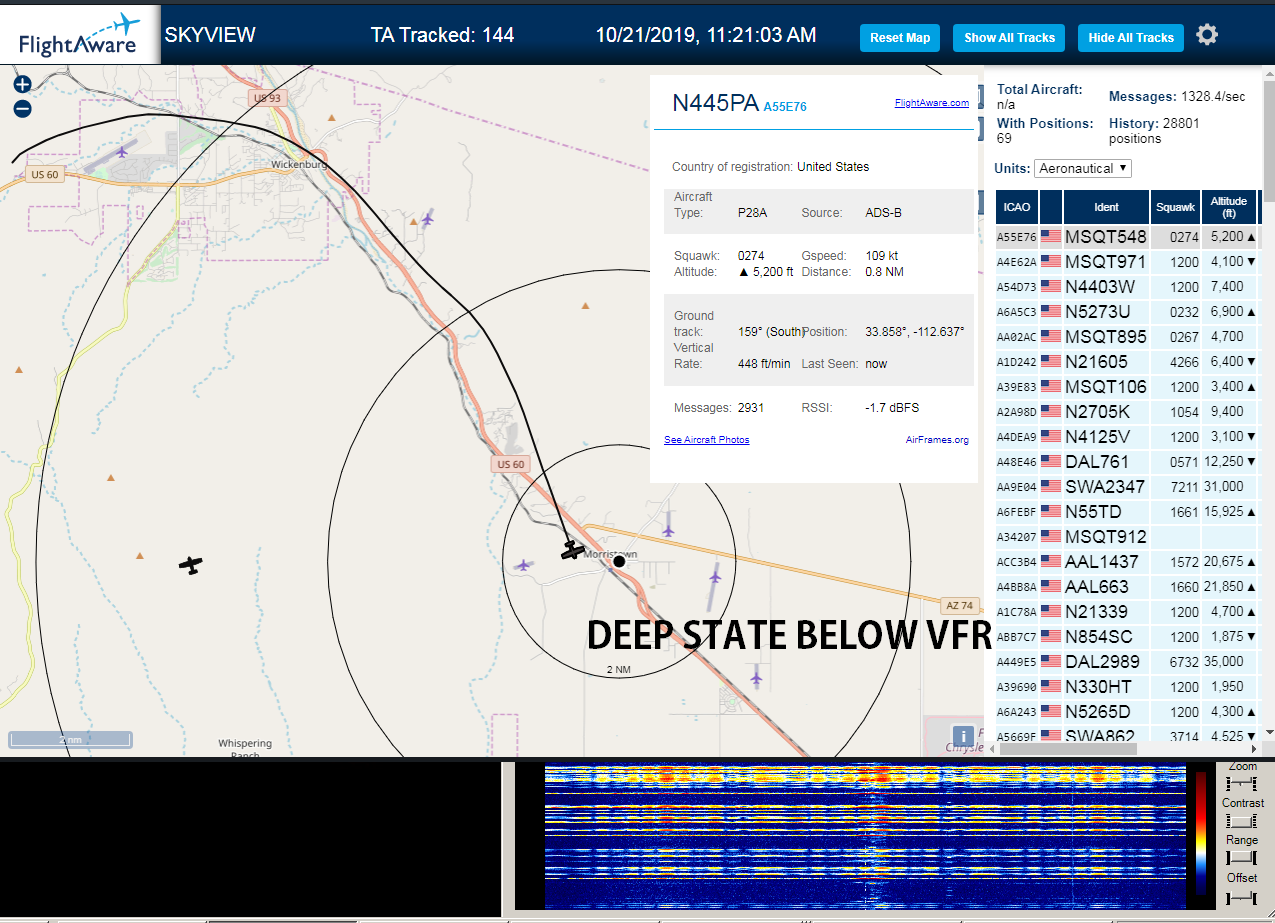Adjust the waterfall Offset slider
The height and width of the screenshot is (923, 1275).
point(1241,896)
